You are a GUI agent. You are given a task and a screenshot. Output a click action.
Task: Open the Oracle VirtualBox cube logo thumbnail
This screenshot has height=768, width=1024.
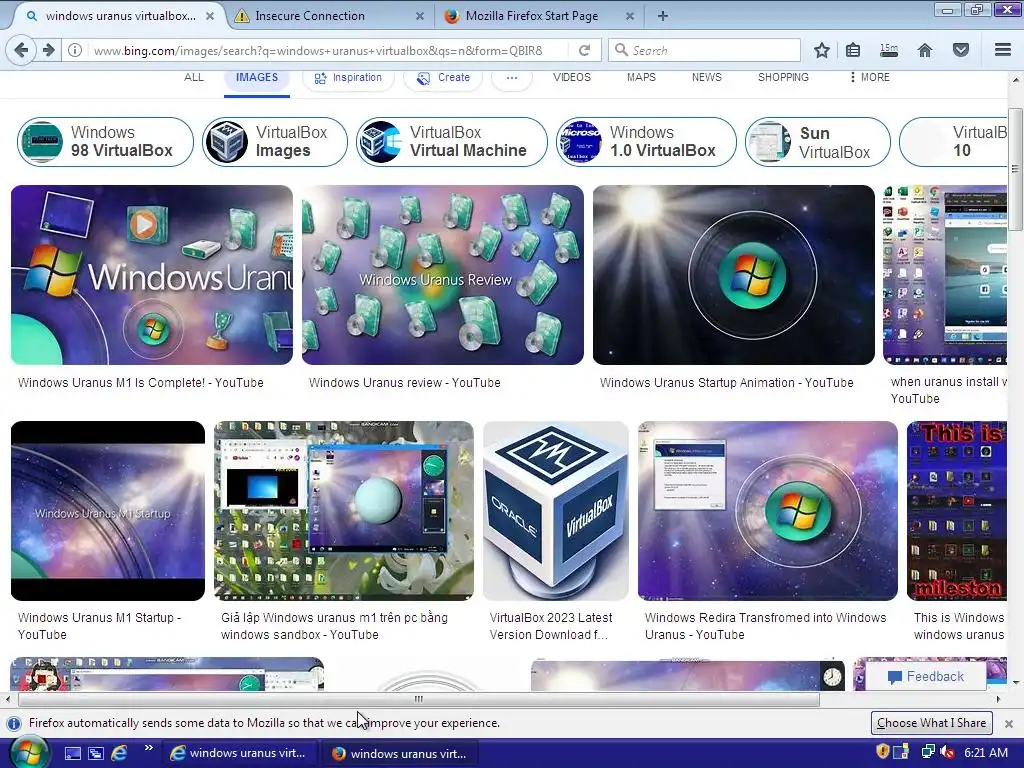[x=556, y=511]
